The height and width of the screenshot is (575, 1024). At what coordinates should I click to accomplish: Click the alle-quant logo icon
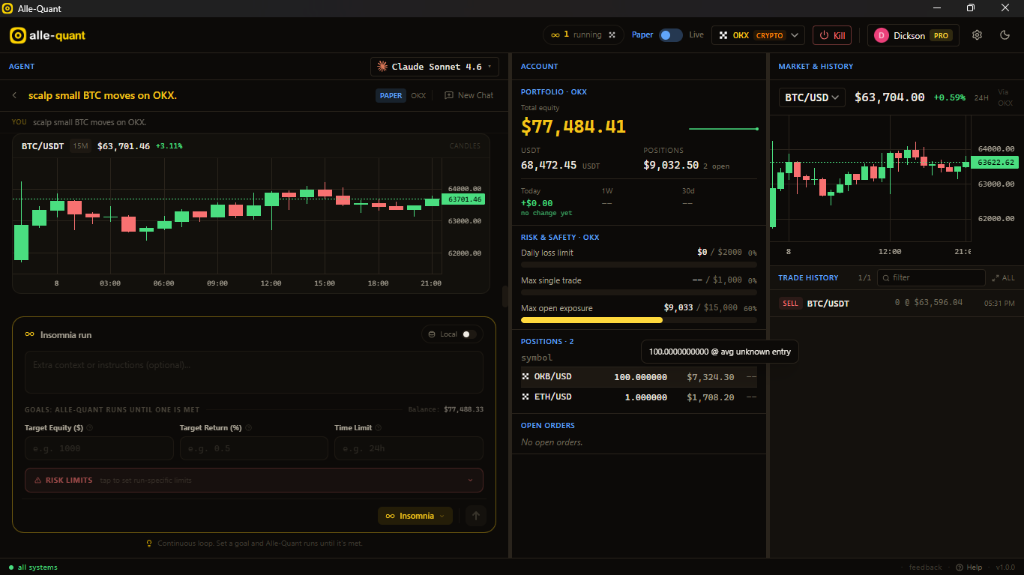coord(18,35)
